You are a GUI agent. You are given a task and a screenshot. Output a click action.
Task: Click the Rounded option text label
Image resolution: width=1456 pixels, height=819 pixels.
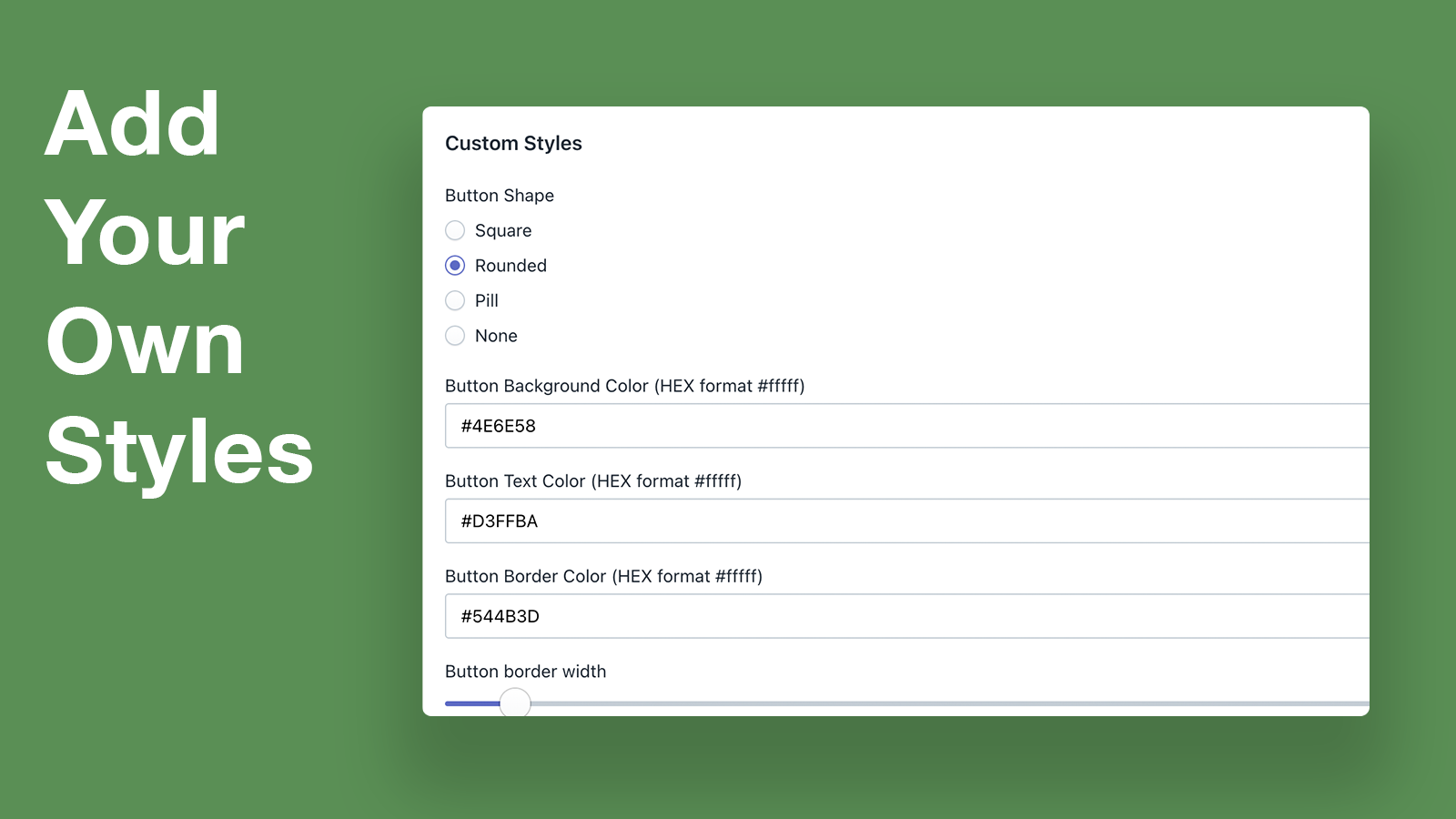point(511,265)
